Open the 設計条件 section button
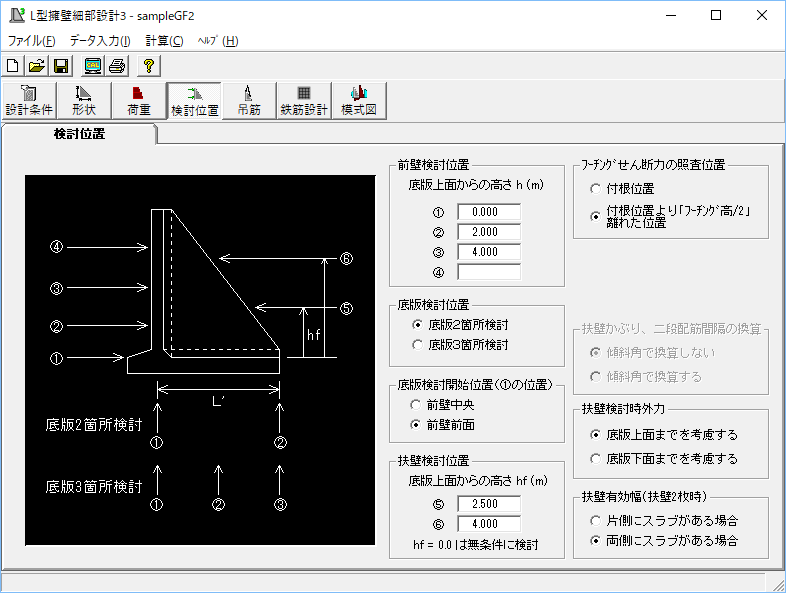786x593 pixels. point(29,101)
